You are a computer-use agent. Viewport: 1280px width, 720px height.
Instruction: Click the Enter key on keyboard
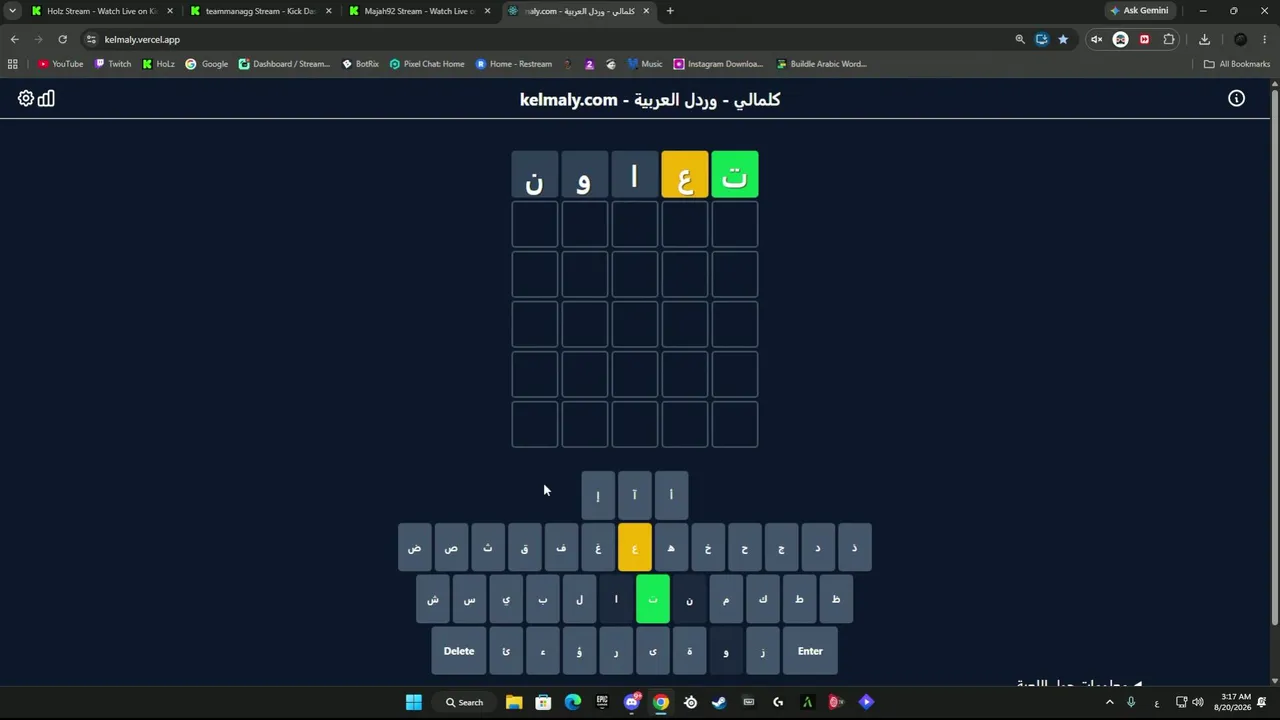[810, 651]
